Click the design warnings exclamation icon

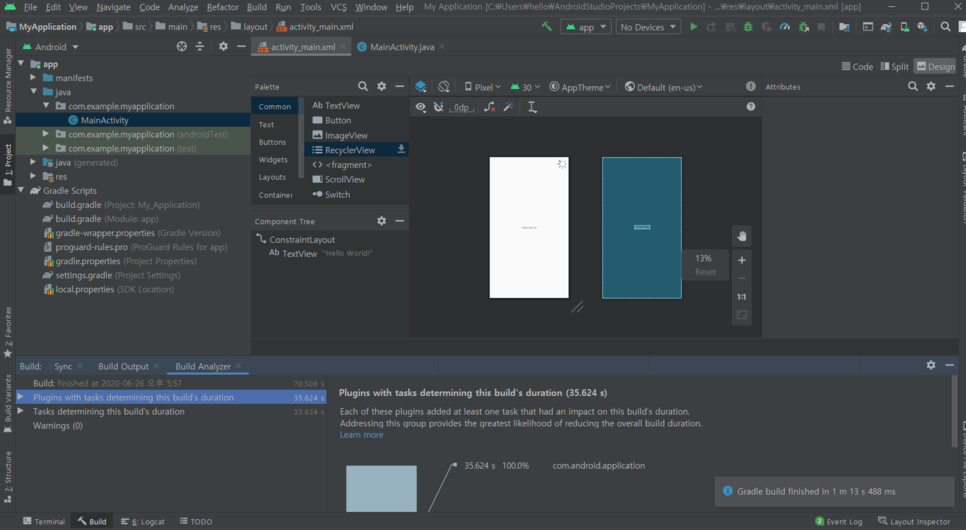point(750,86)
